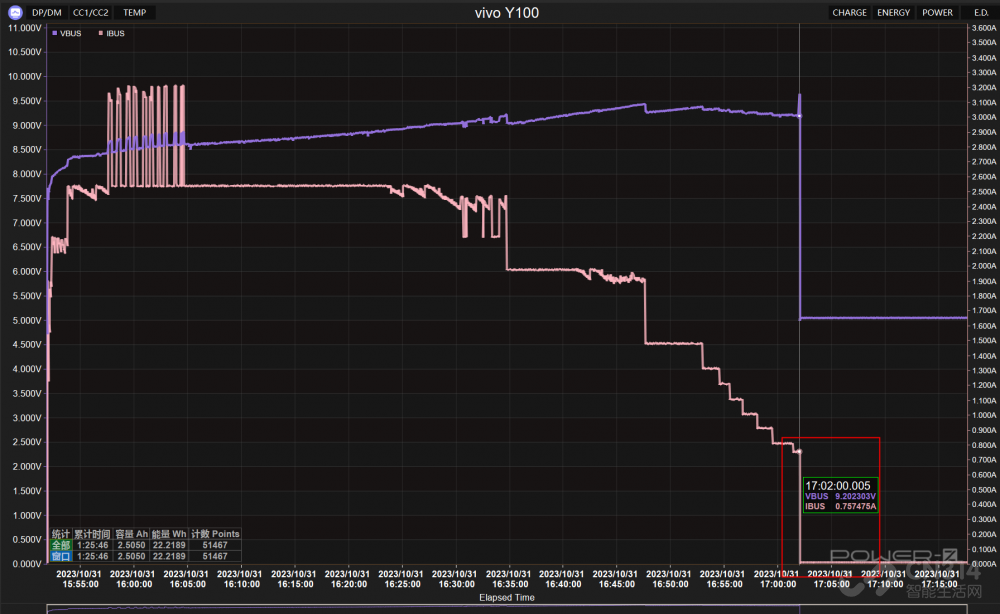Click the vivo Y100 chart title

(x=506, y=13)
